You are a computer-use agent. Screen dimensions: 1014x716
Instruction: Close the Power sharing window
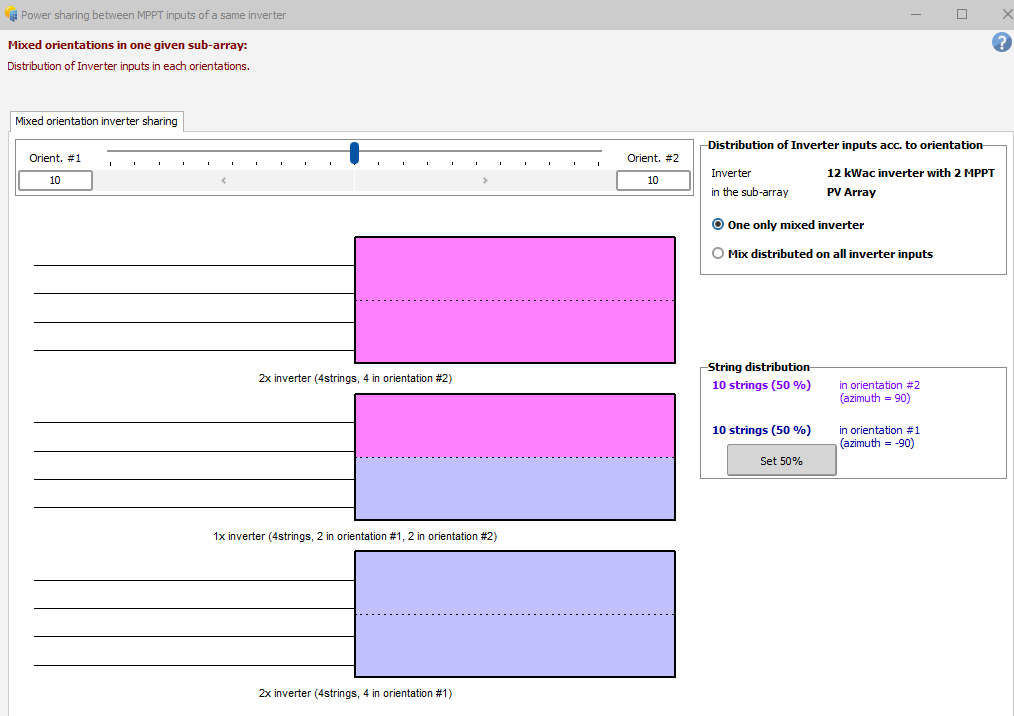(x=1006, y=14)
